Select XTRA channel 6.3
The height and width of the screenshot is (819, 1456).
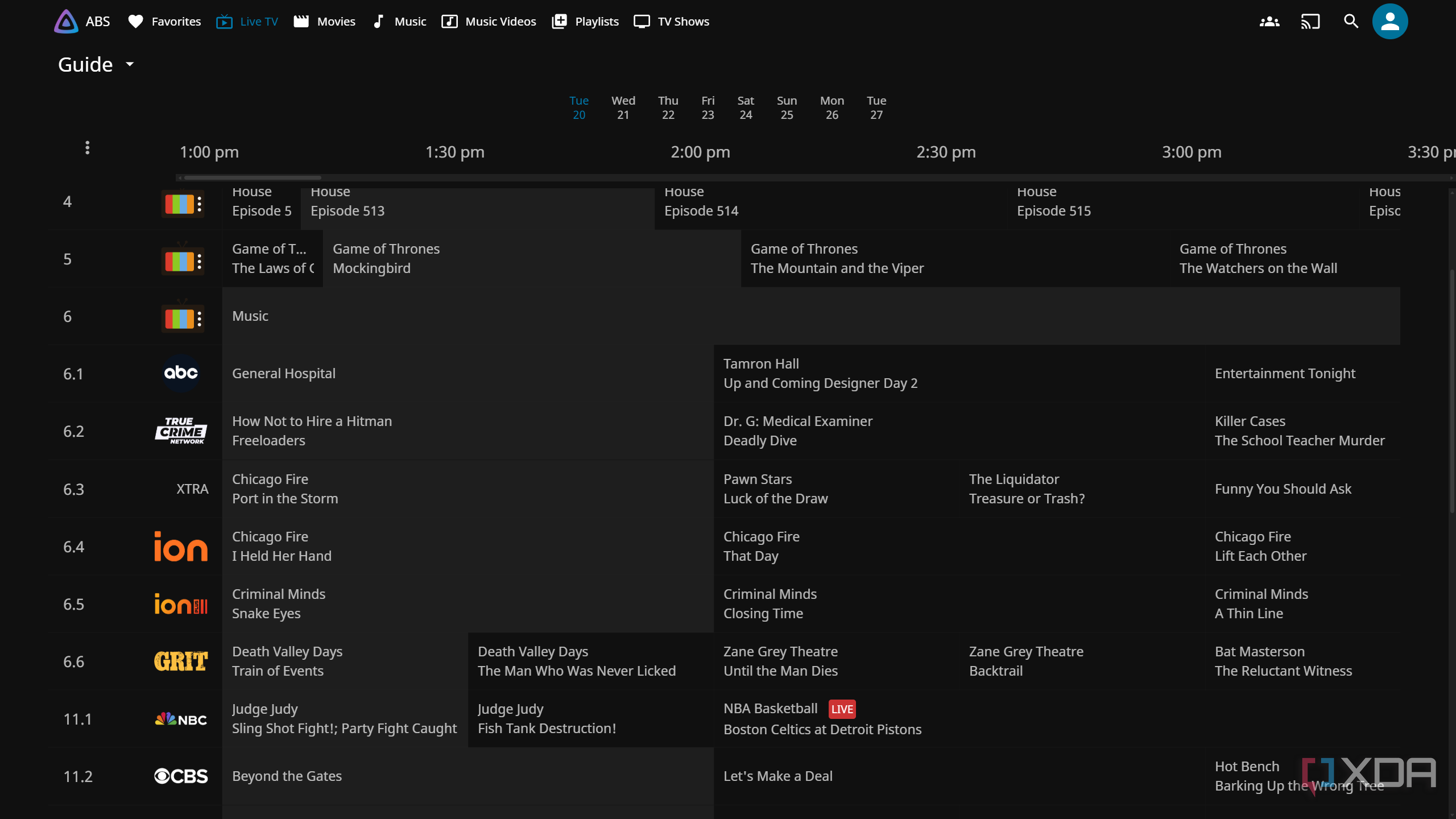[x=135, y=489]
